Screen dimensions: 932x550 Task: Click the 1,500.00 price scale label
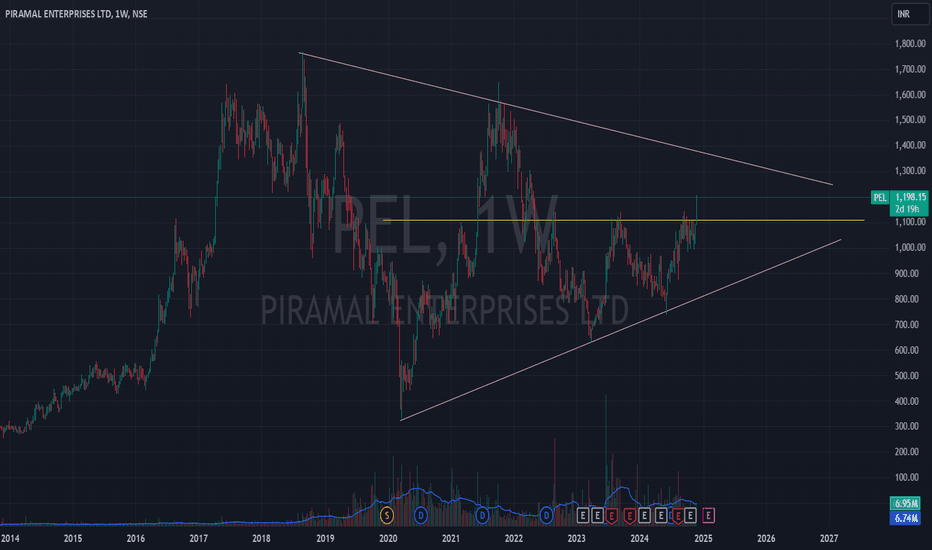tap(910, 120)
